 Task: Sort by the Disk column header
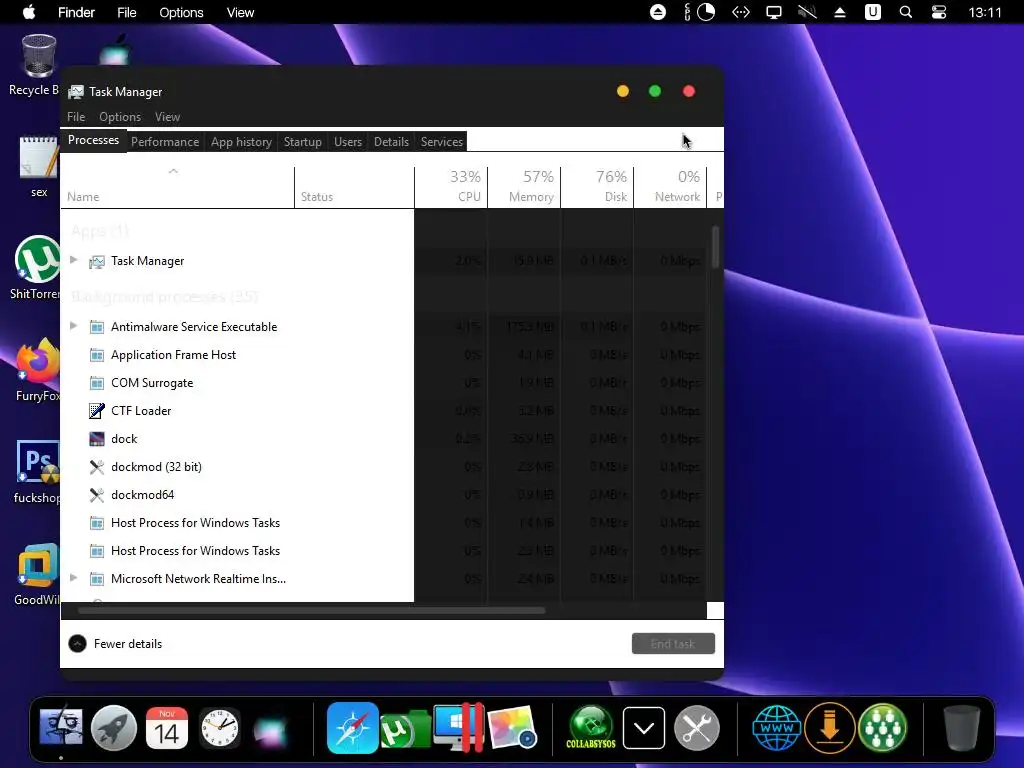pos(598,187)
